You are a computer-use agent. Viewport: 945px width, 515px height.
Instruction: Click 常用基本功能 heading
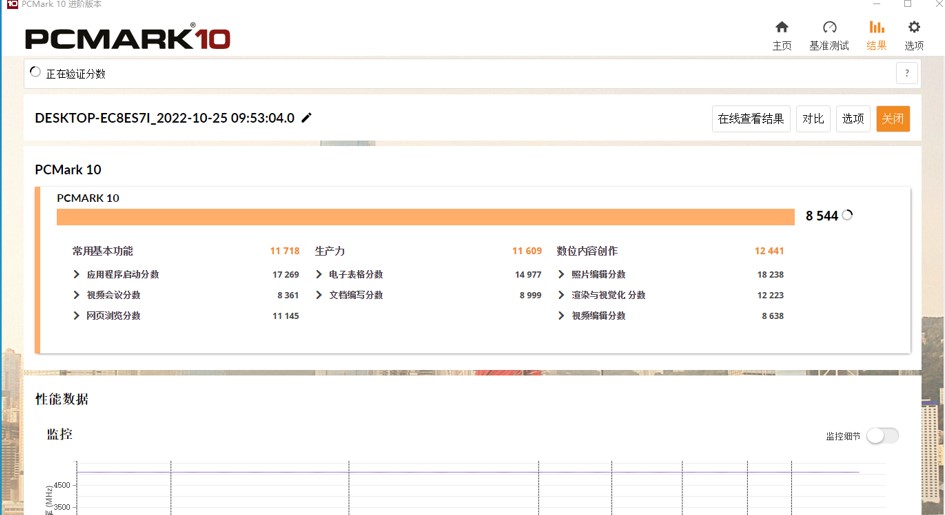[x=102, y=251]
